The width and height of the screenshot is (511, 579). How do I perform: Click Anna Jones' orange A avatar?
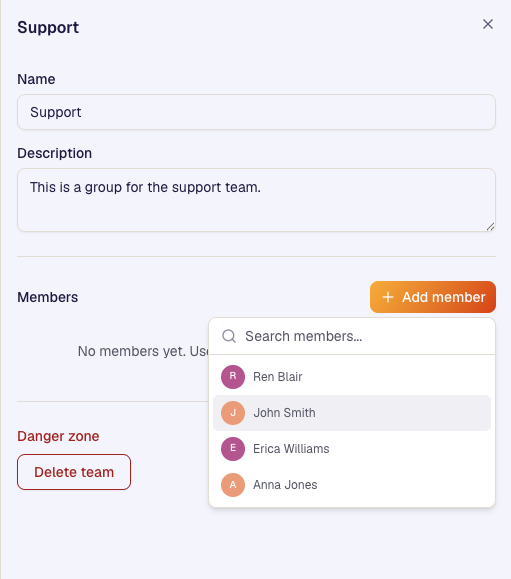[x=233, y=485]
